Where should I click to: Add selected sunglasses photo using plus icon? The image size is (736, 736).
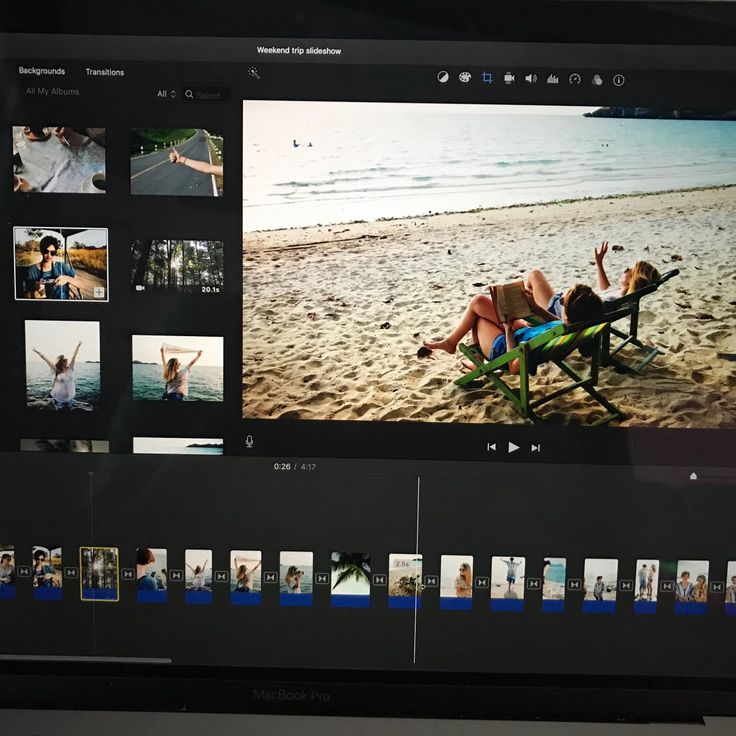(x=99, y=292)
